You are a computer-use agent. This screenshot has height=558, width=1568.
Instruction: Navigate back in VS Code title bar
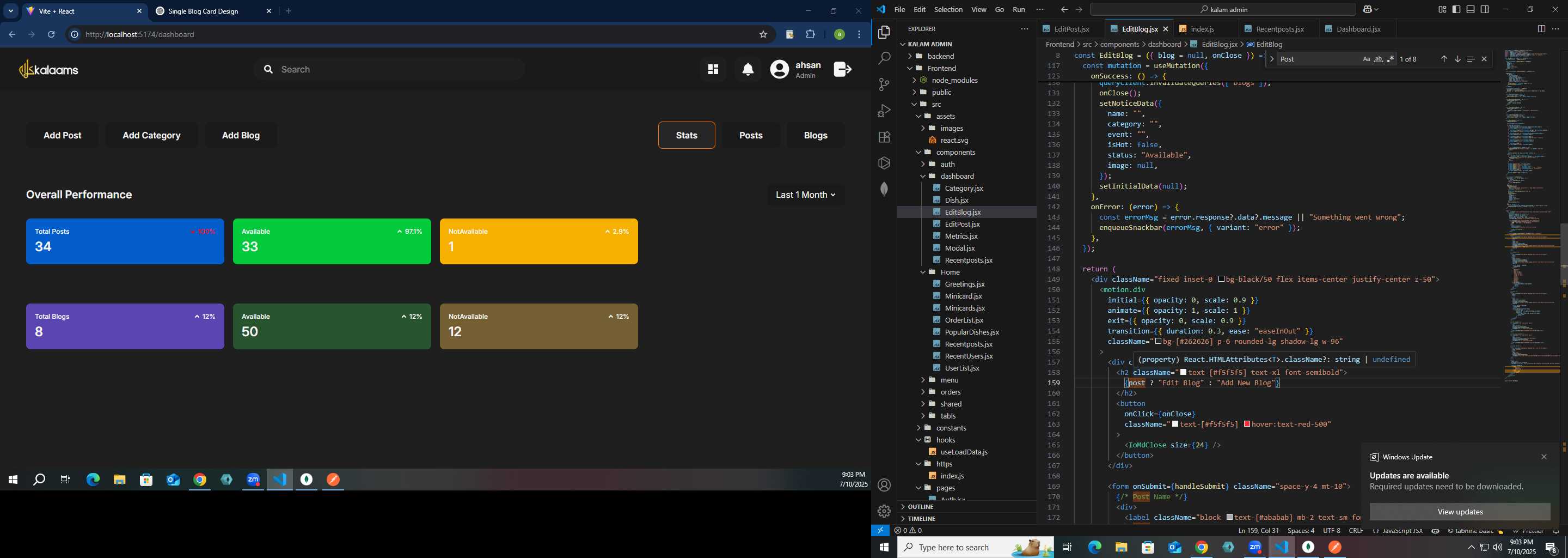[x=1064, y=10]
